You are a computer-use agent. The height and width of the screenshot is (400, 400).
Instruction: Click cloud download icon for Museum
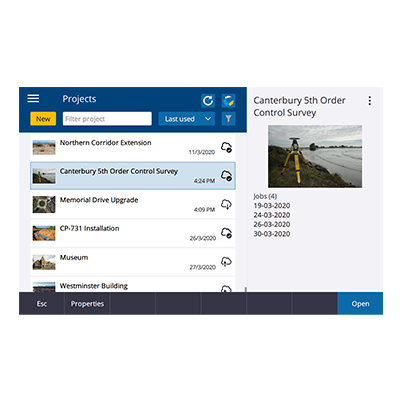click(226, 262)
